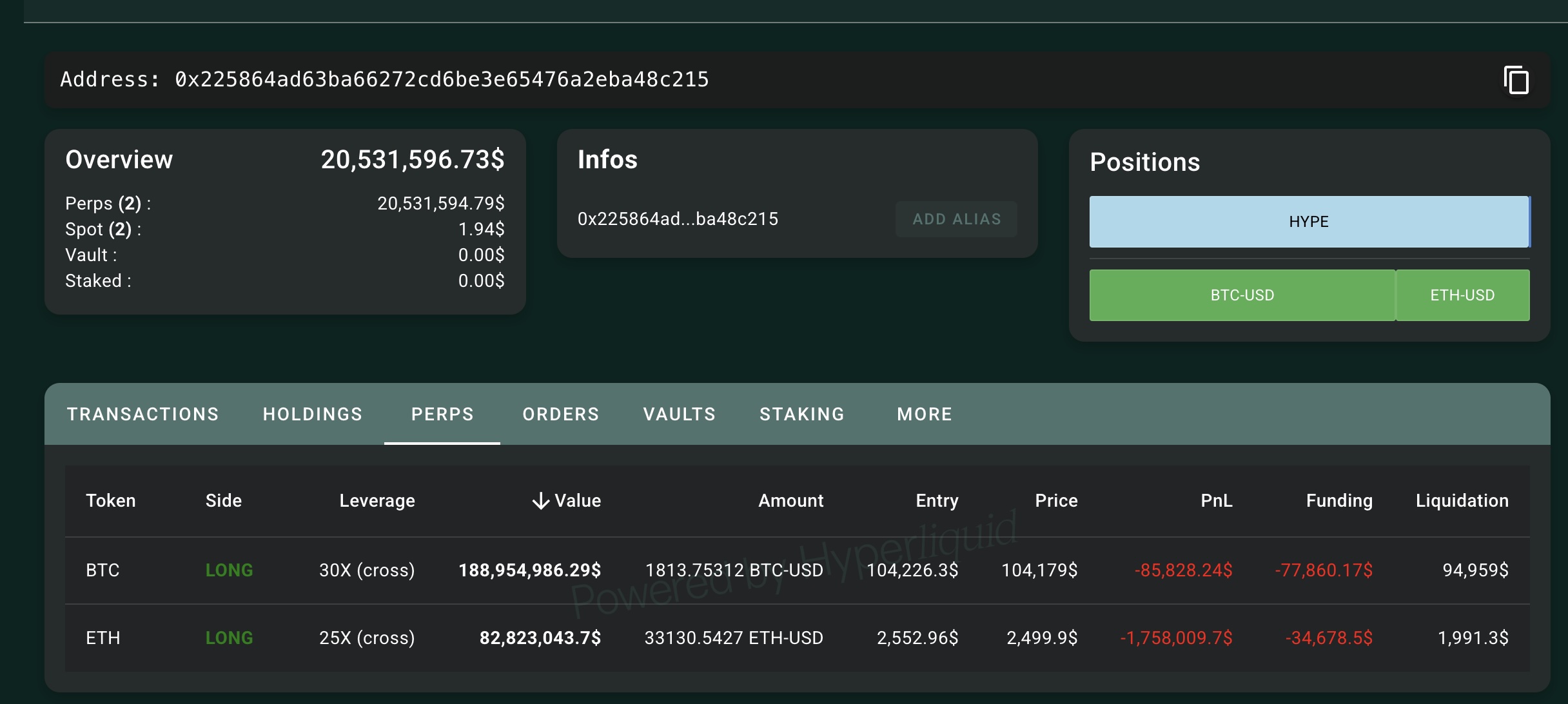This screenshot has width=1568, height=704.
Task: Click the Add Alias button
Action: (x=957, y=219)
